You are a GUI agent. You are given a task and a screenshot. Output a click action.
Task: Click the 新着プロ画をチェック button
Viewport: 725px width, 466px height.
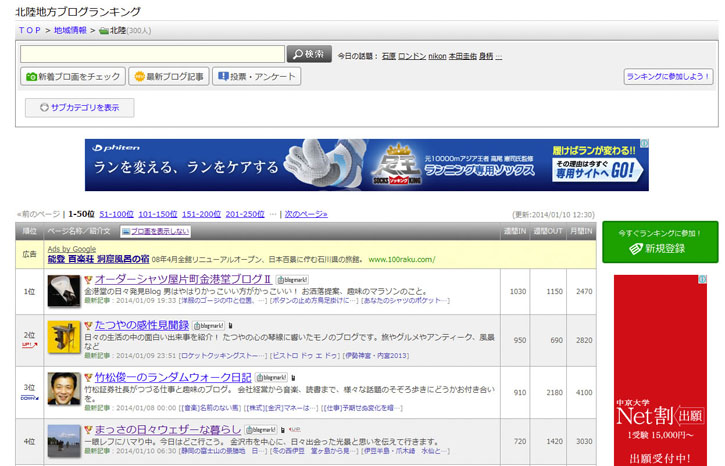tap(73, 76)
